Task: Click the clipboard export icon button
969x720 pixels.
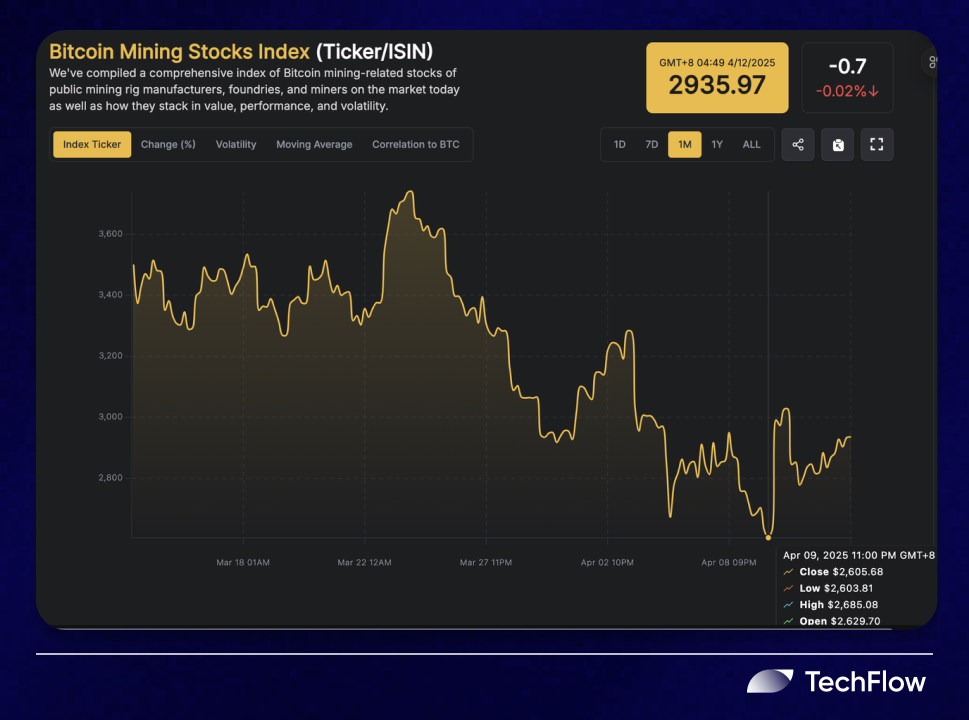Action: pos(837,145)
